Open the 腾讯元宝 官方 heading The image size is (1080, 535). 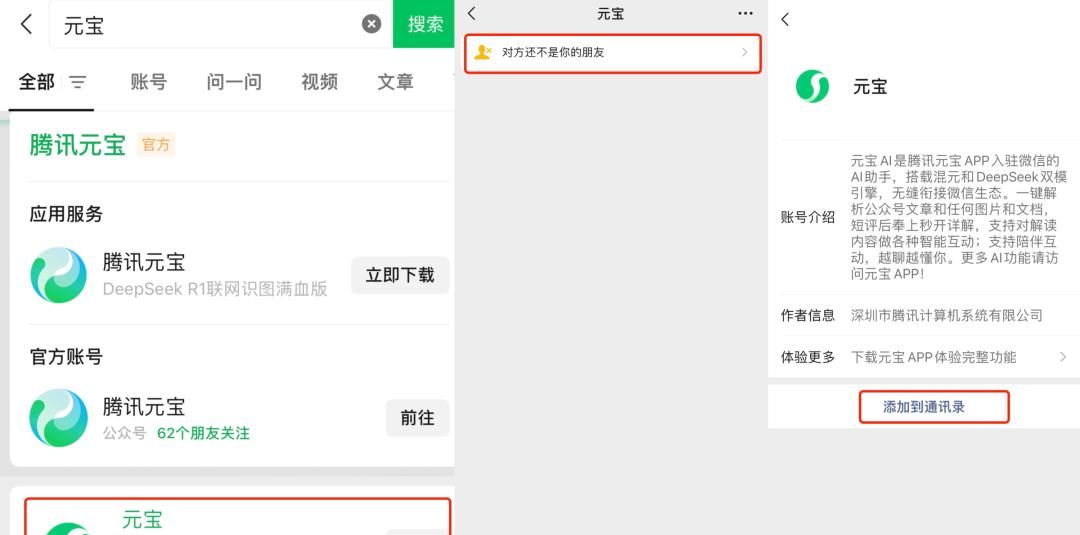(78, 145)
